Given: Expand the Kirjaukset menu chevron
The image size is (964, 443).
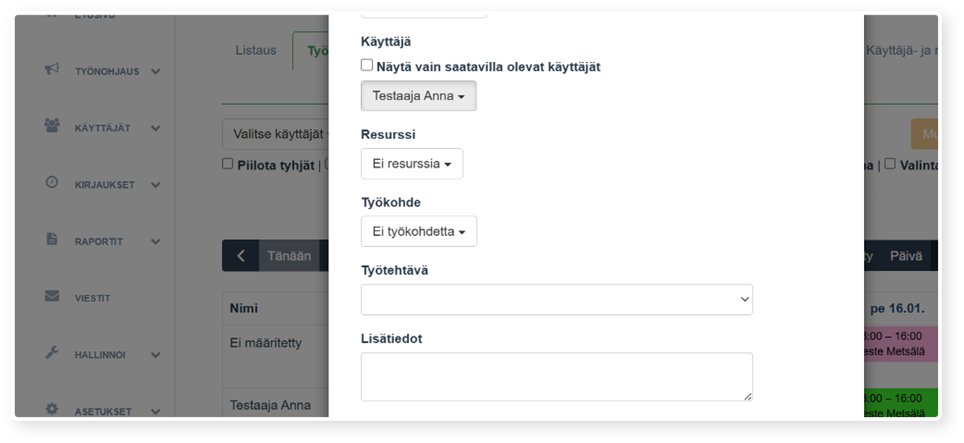Looking at the screenshot, I should tap(156, 185).
